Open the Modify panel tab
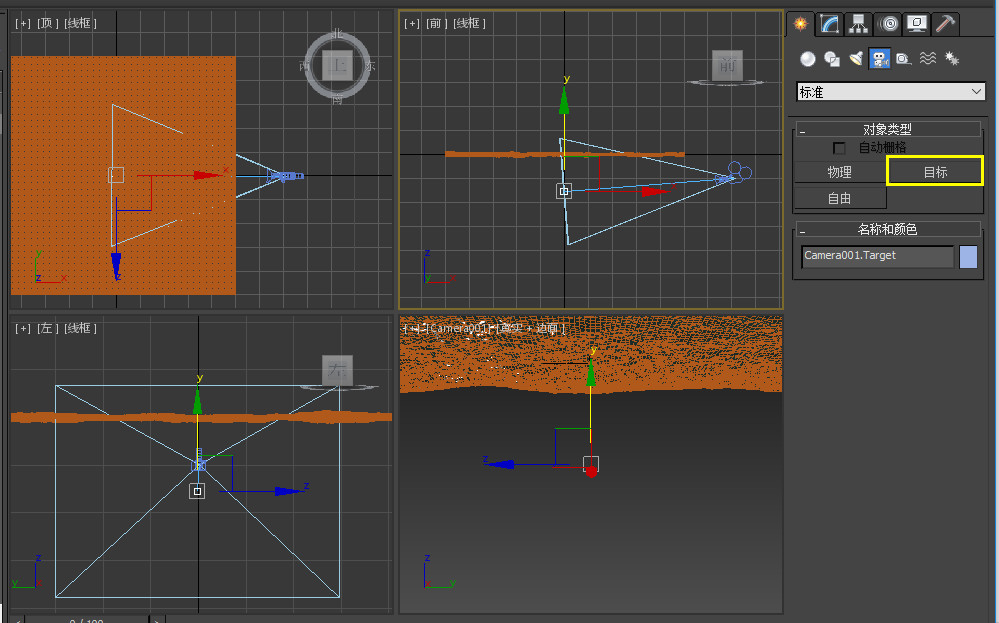This screenshot has width=999, height=623. [x=829, y=24]
